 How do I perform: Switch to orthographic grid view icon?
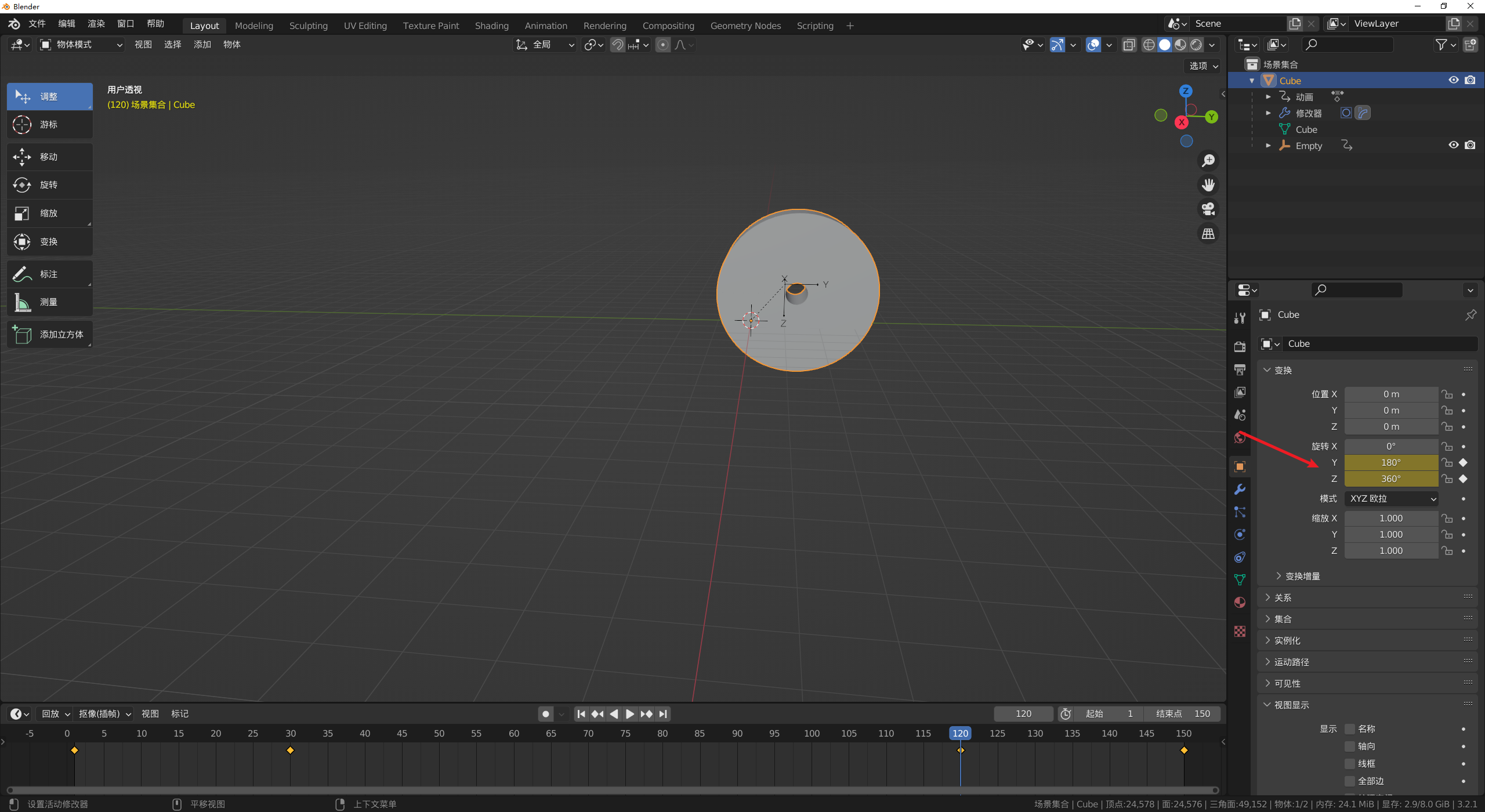tap(1208, 234)
